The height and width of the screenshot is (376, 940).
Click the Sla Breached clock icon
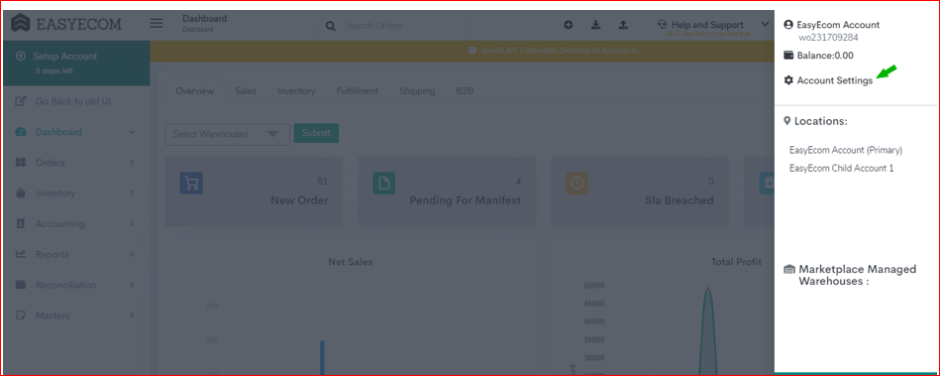click(577, 183)
